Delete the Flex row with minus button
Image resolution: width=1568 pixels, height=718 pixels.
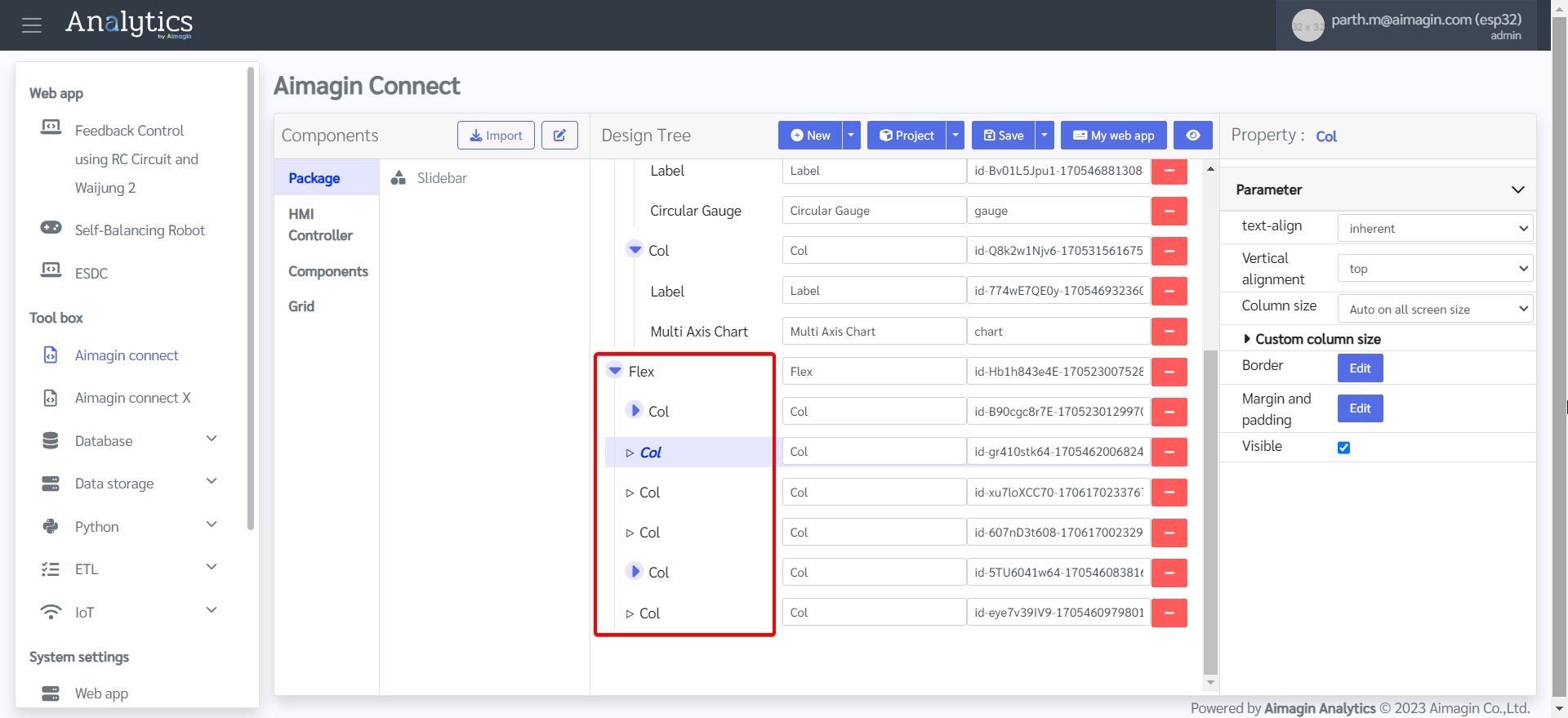[x=1169, y=372]
